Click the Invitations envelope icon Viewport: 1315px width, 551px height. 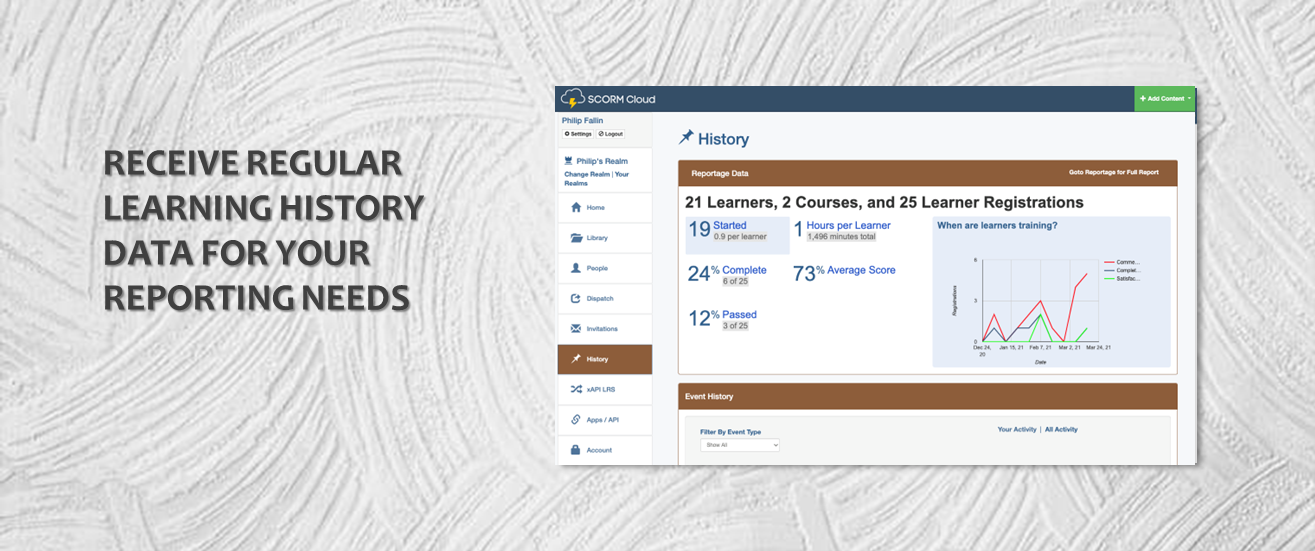576,328
